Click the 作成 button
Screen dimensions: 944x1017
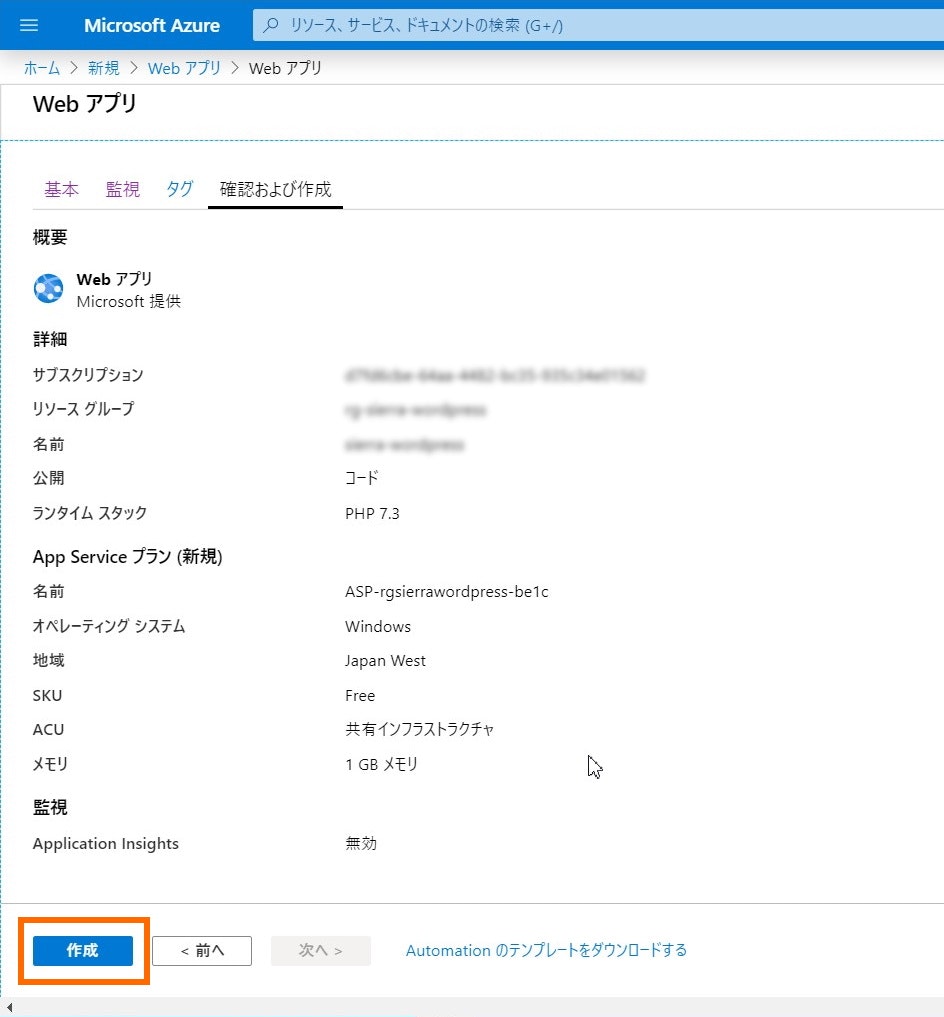83,950
